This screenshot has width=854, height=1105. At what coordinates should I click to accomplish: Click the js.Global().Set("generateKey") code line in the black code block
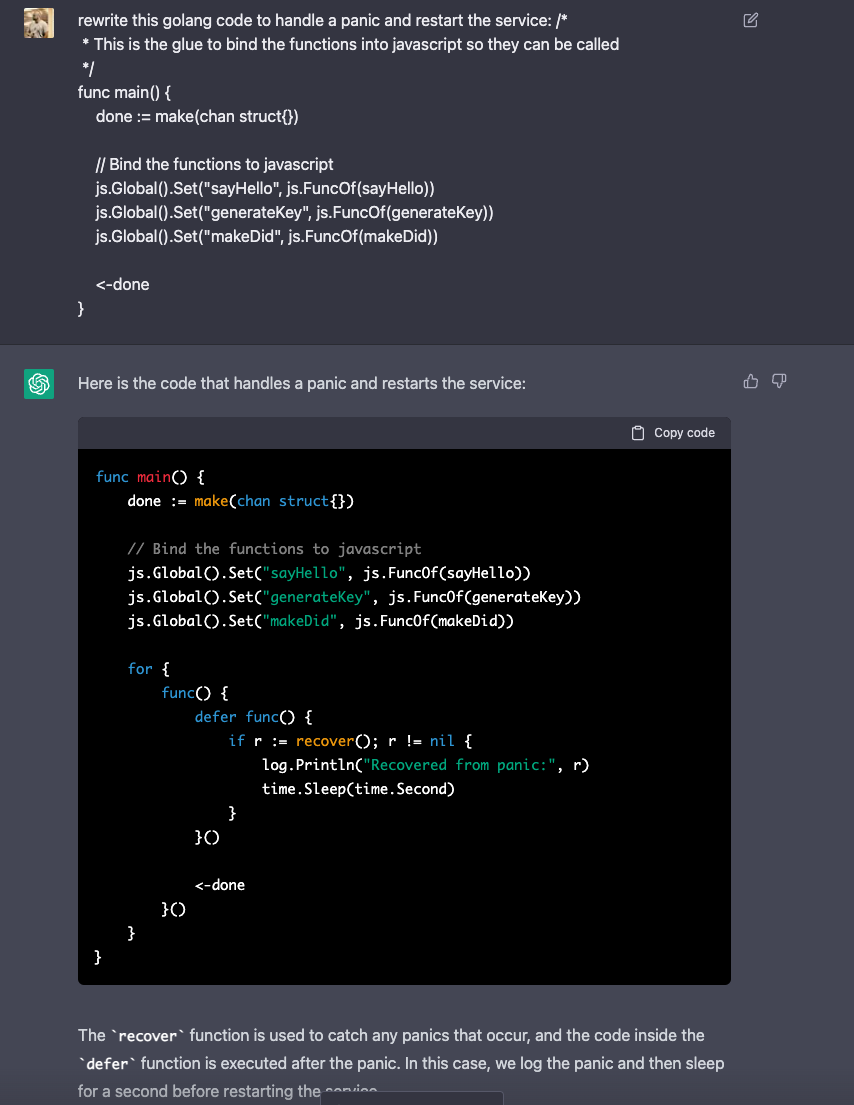pyautogui.click(x=354, y=597)
